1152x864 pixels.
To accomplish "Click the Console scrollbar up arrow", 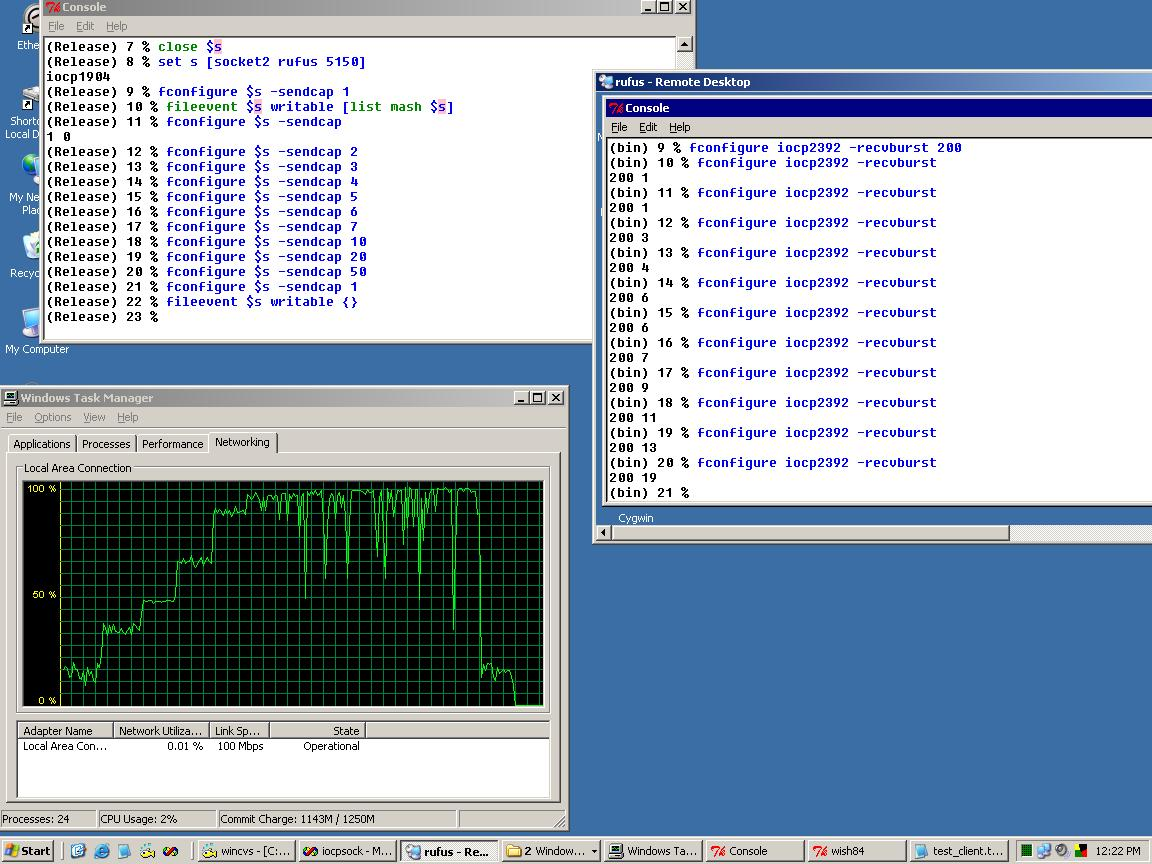I will point(684,44).
